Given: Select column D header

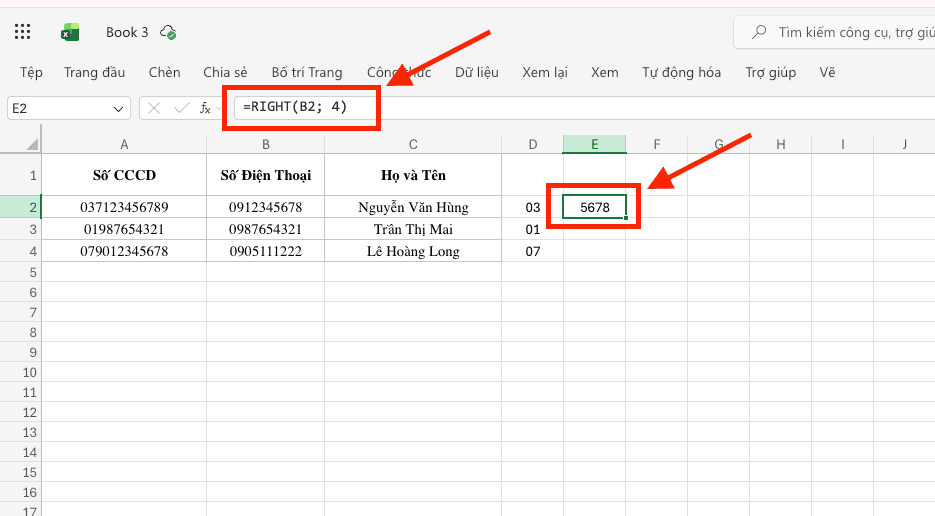Looking at the screenshot, I should (x=532, y=144).
